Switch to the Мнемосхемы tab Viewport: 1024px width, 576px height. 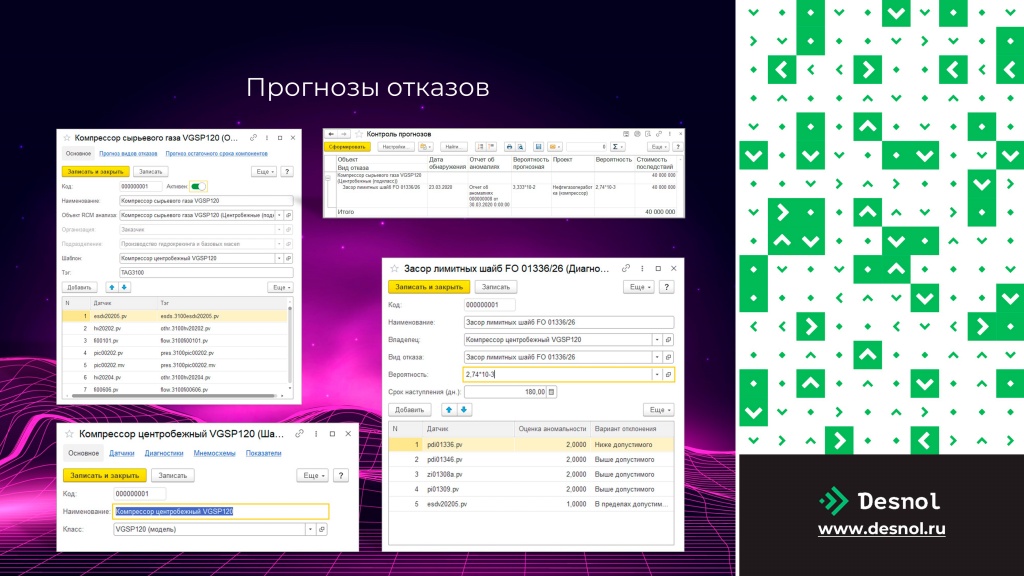[x=214, y=453]
